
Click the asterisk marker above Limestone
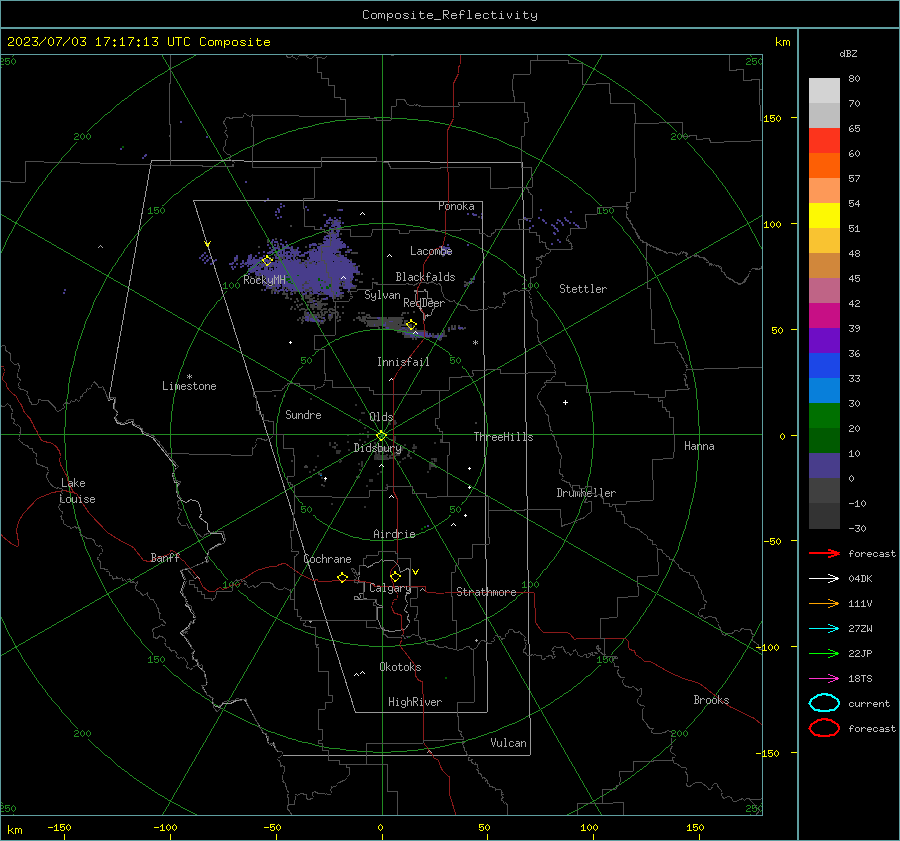click(189, 377)
